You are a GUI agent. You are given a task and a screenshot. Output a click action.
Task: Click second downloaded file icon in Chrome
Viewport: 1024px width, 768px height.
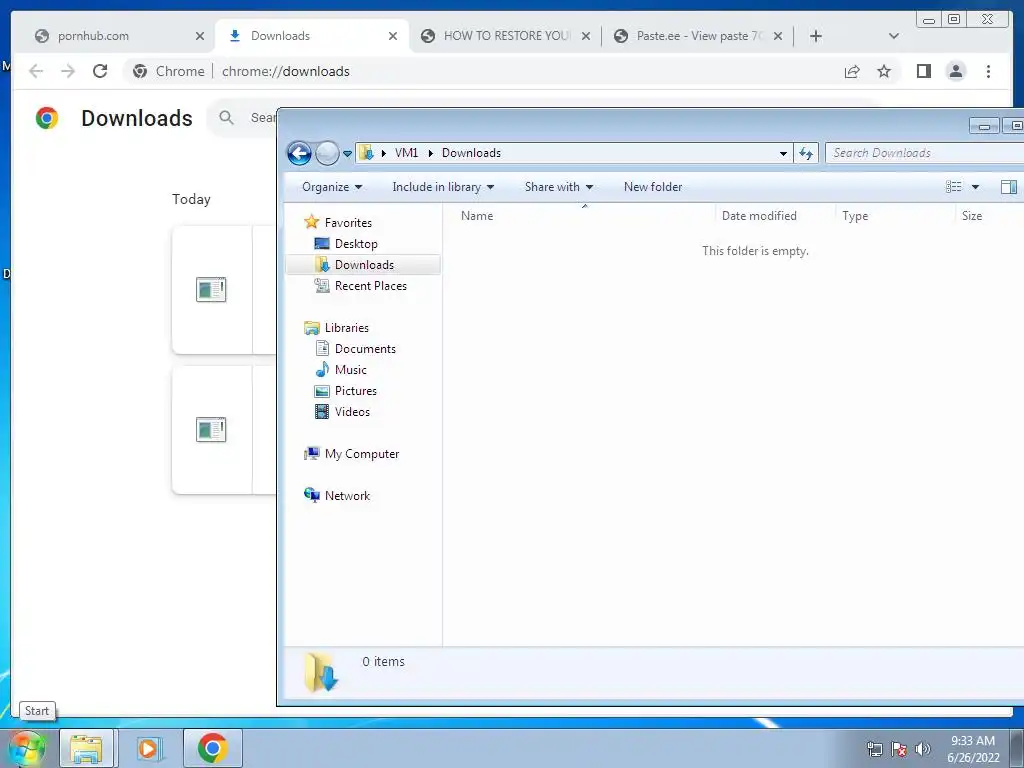pyautogui.click(x=211, y=429)
